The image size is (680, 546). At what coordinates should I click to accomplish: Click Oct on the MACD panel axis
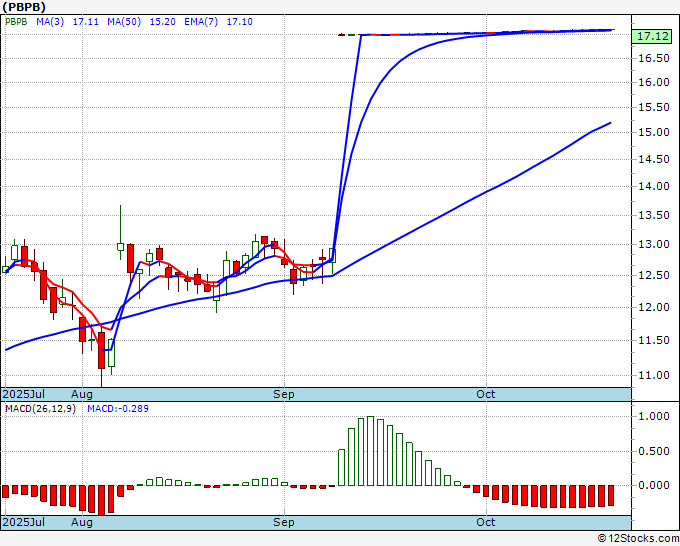pyautogui.click(x=485, y=522)
